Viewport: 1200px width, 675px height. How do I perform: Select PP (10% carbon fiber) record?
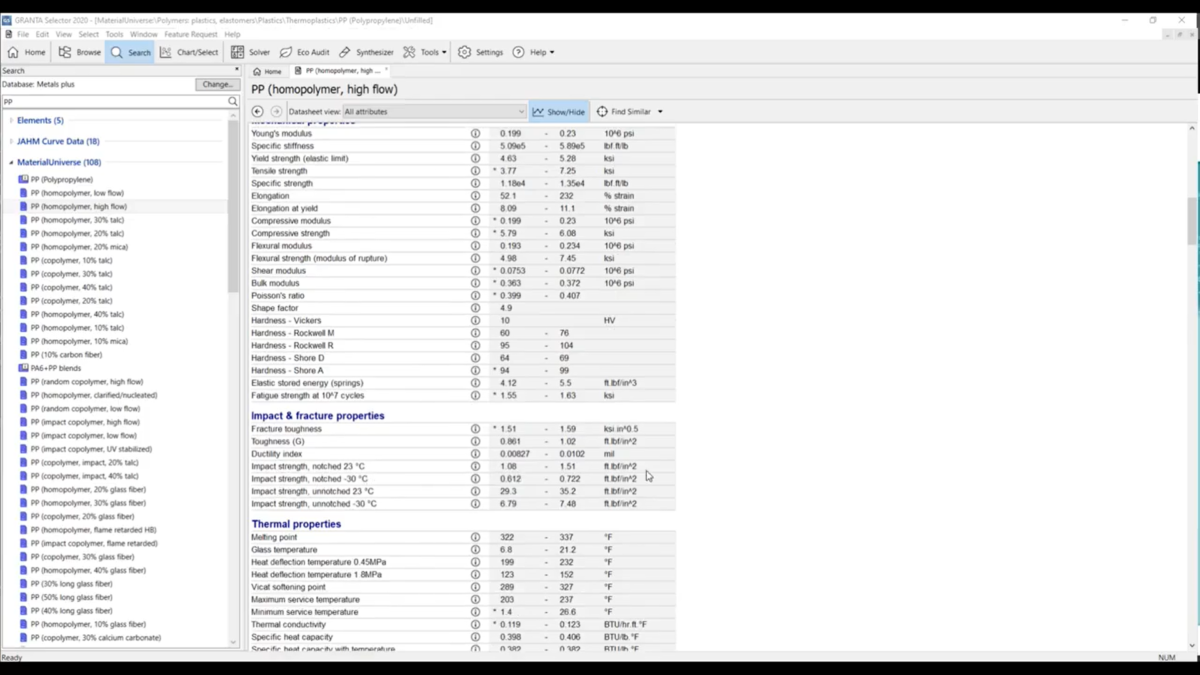pos(66,355)
